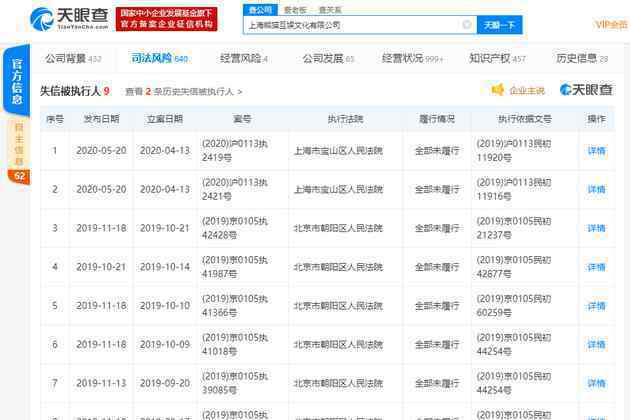Open 详情 for case 京0105执41987号

(x=596, y=267)
